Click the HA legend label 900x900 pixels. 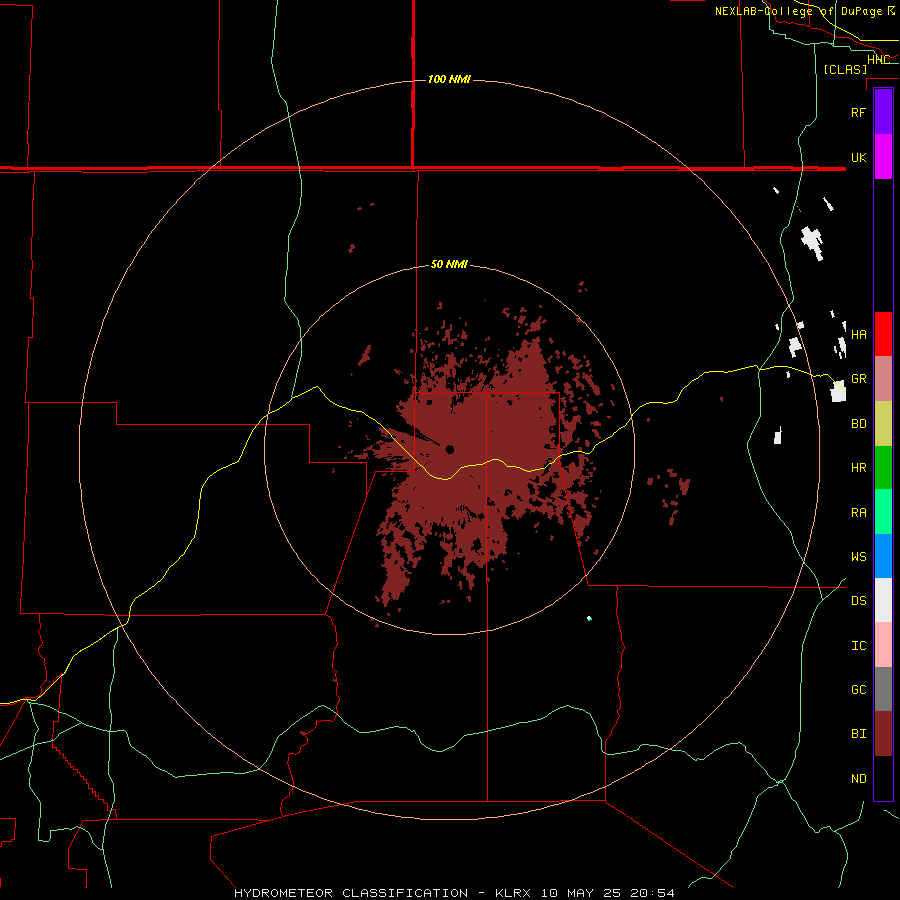coord(858,334)
